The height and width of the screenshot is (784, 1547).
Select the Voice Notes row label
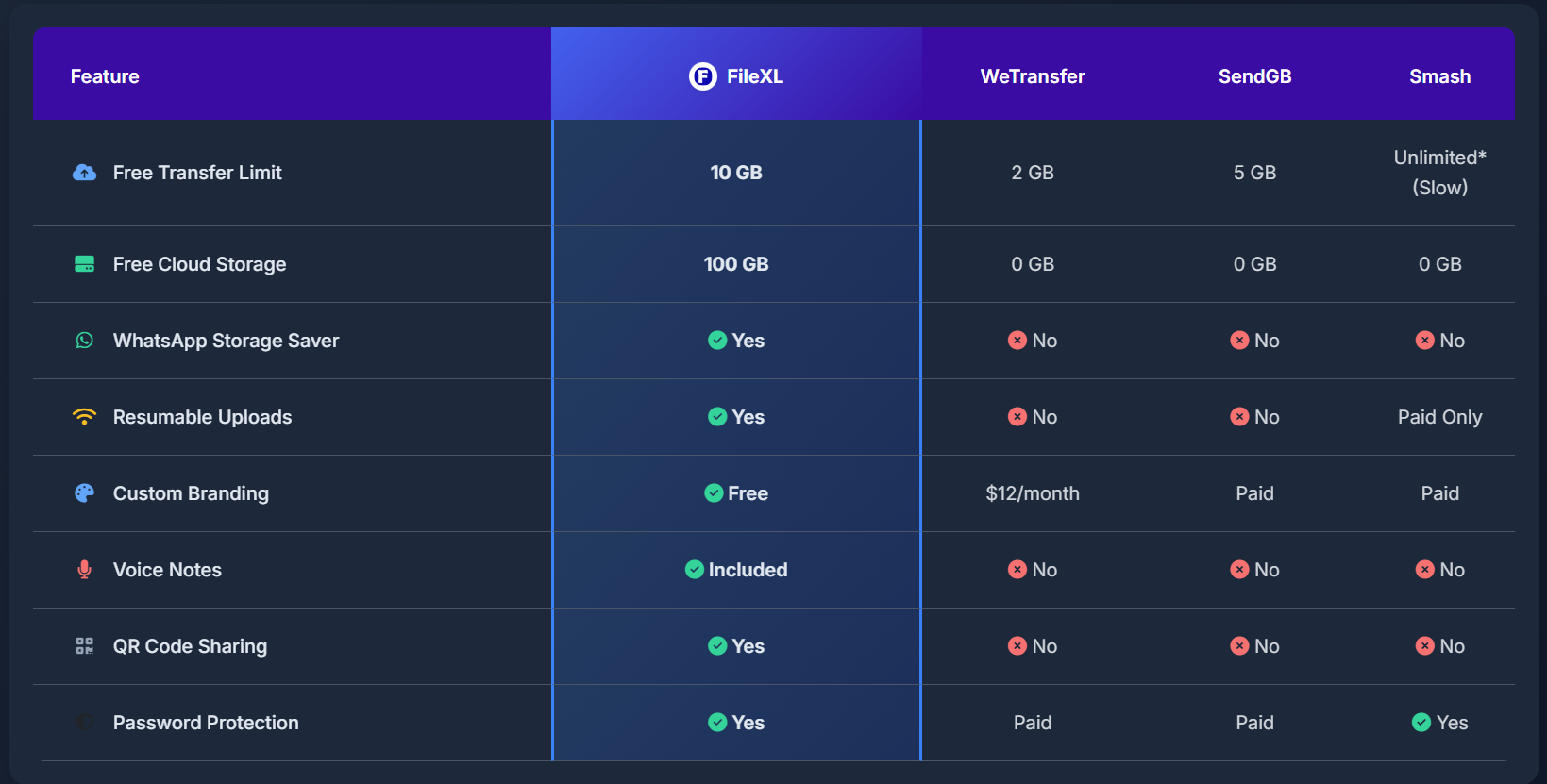[167, 570]
